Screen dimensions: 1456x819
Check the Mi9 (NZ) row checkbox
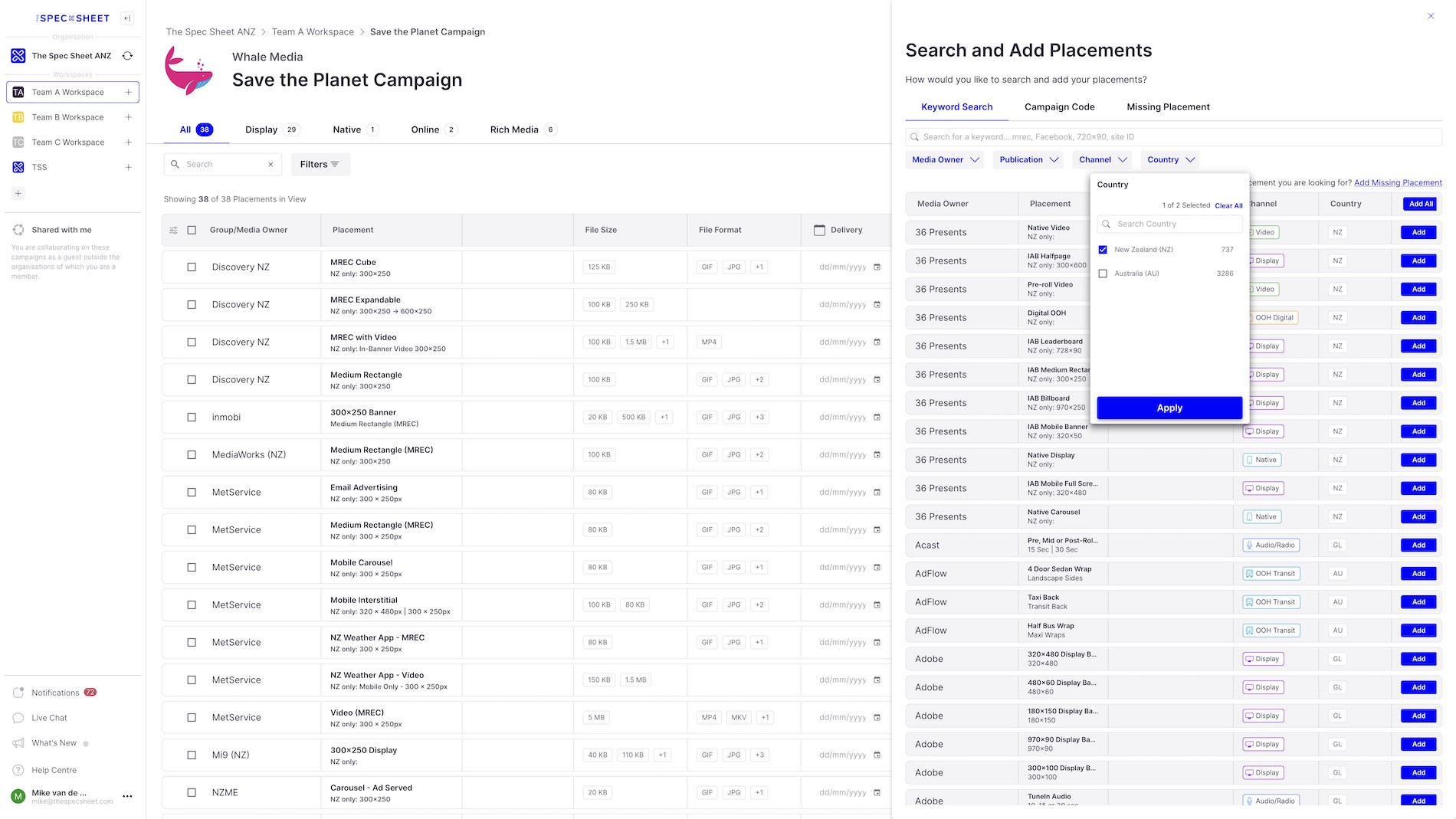coord(192,755)
